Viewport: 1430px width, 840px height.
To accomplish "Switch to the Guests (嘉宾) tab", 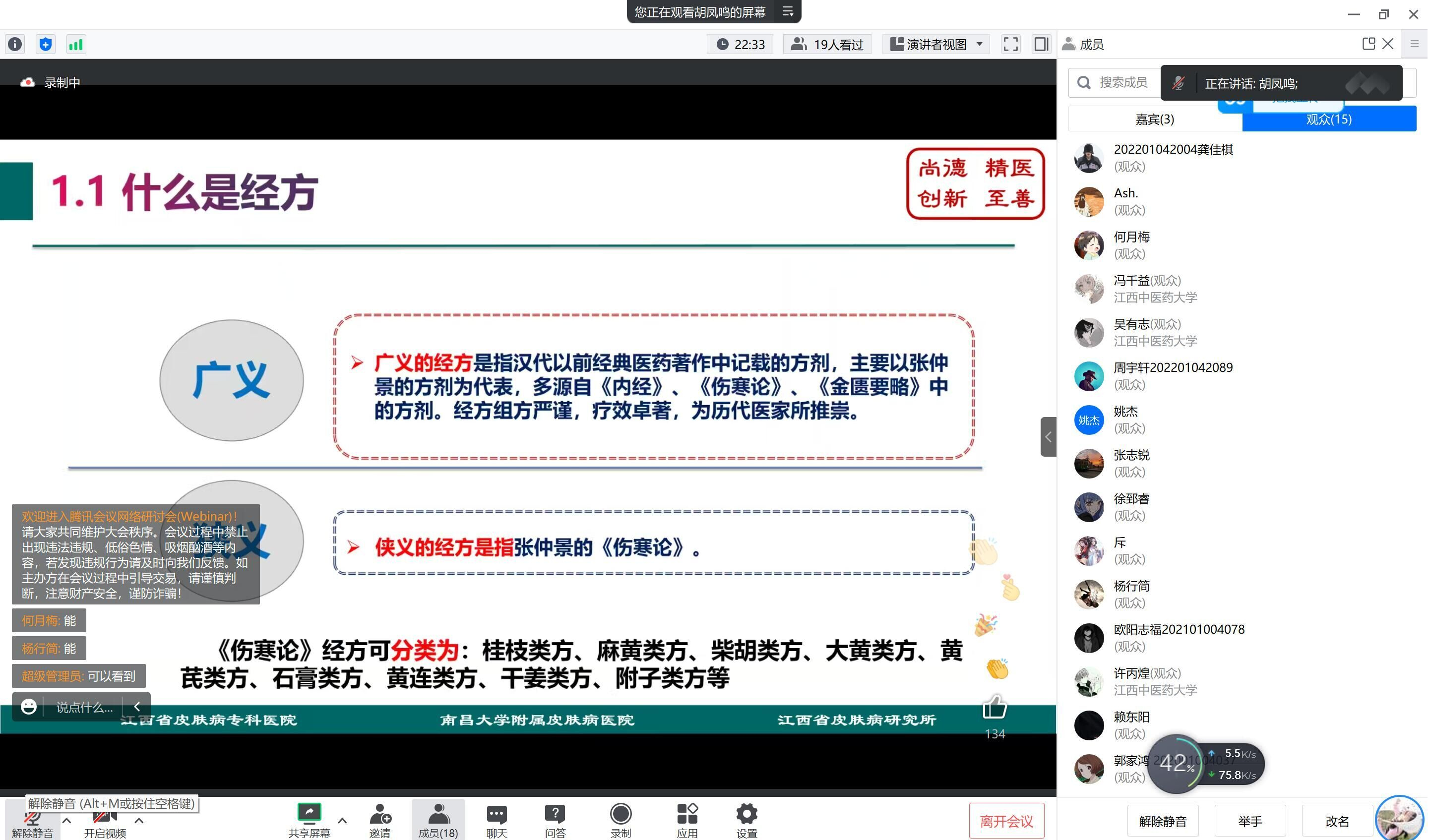I will (x=1155, y=119).
